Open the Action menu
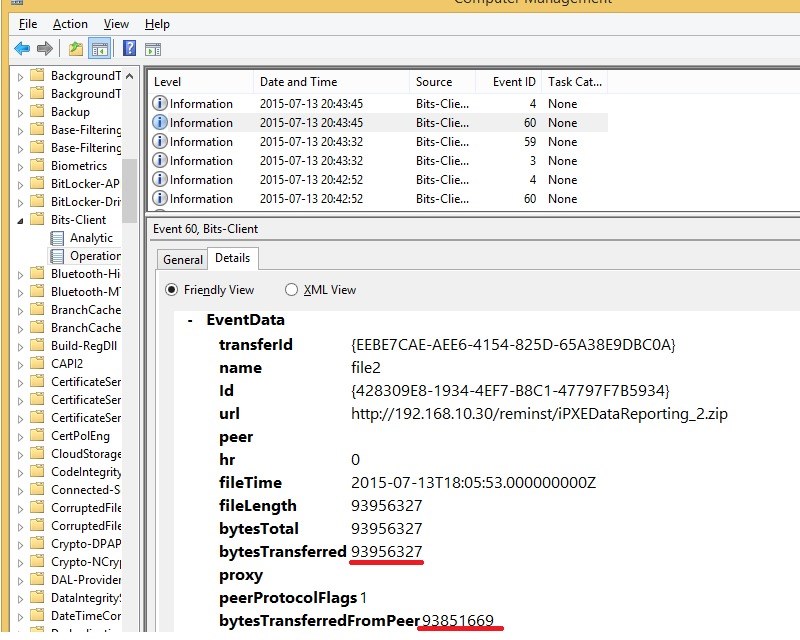This screenshot has height=640, width=800. pyautogui.click(x=70, y=23)
